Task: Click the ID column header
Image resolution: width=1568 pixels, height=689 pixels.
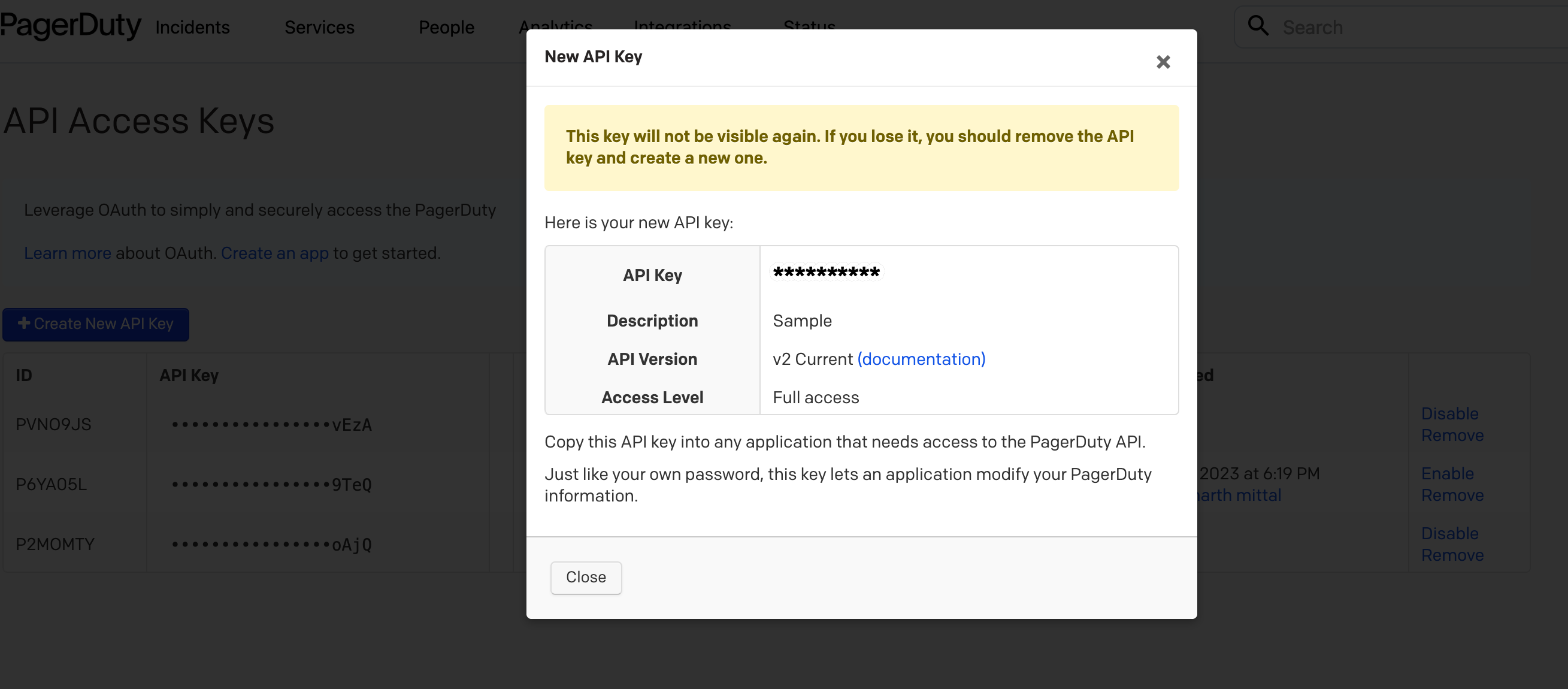Action: click(x=24, y=375)
